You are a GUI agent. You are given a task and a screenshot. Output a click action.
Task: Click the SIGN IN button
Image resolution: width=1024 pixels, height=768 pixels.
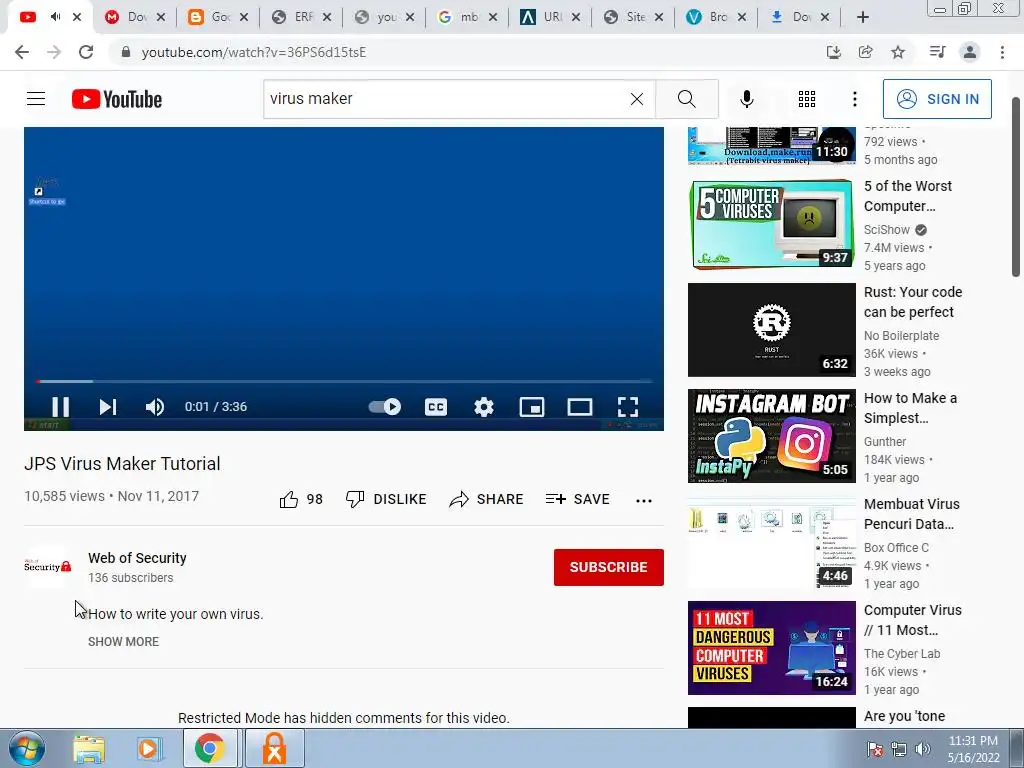pos(937,99)
